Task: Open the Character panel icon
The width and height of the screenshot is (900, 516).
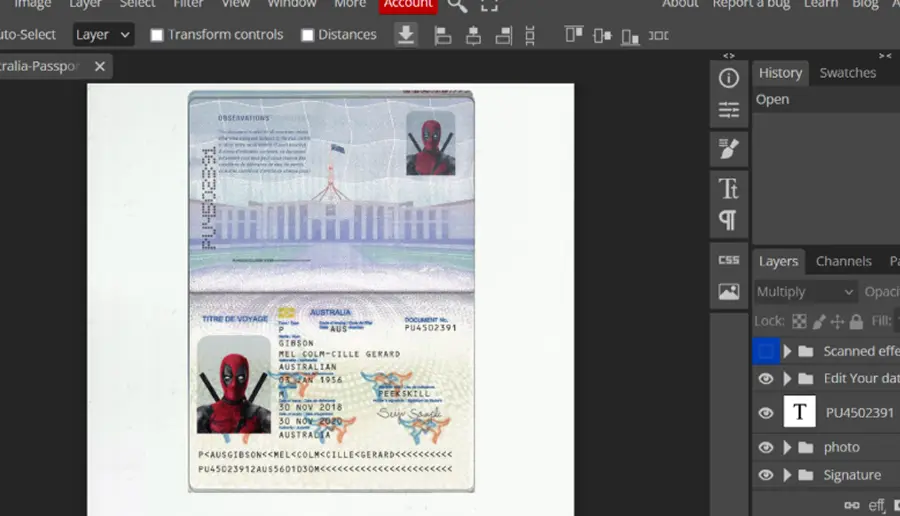Action: tap(728, 188)
